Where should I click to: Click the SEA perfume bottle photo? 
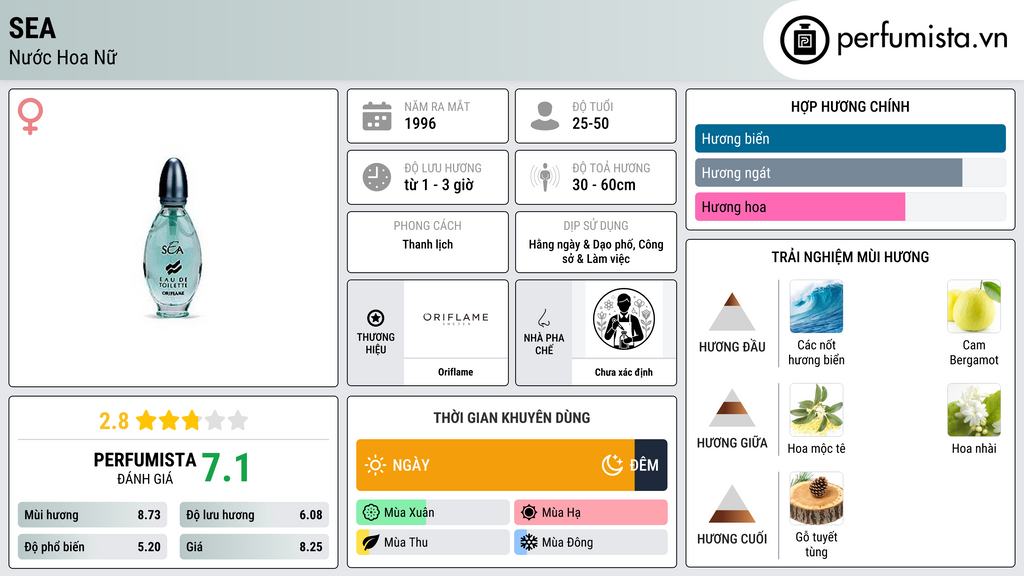coord(172,238)
